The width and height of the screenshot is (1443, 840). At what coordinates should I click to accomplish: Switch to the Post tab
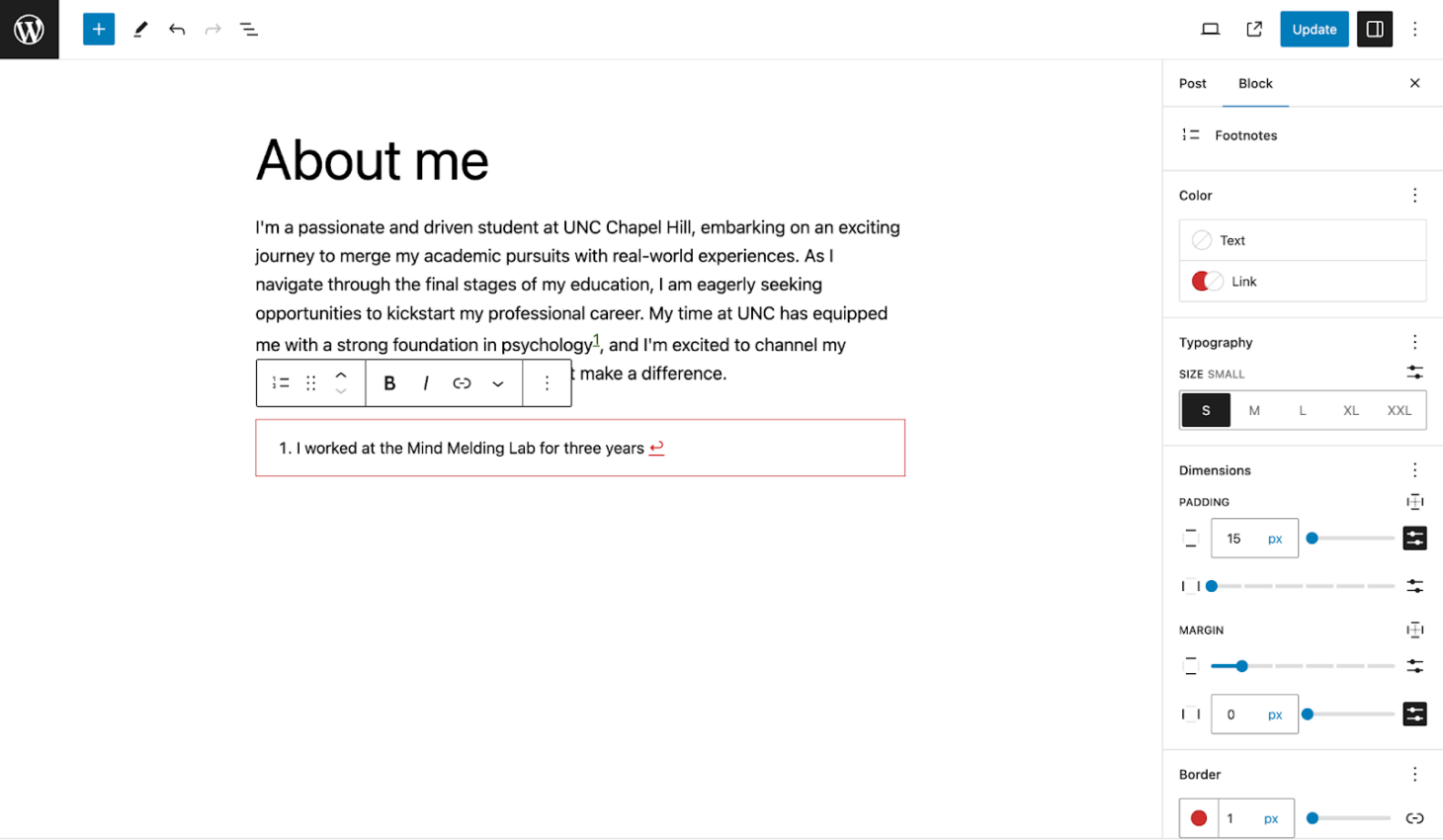pos(1192,84)
